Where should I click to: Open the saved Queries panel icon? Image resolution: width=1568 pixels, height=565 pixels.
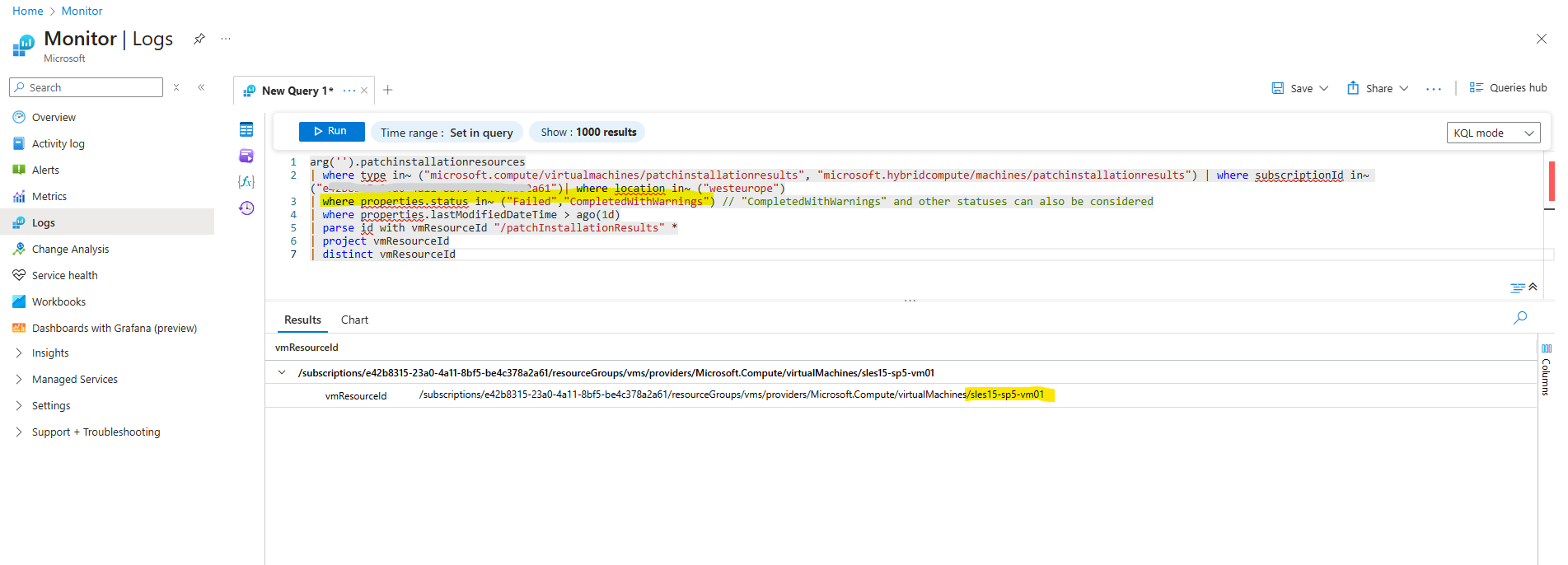tap(246, 156)
